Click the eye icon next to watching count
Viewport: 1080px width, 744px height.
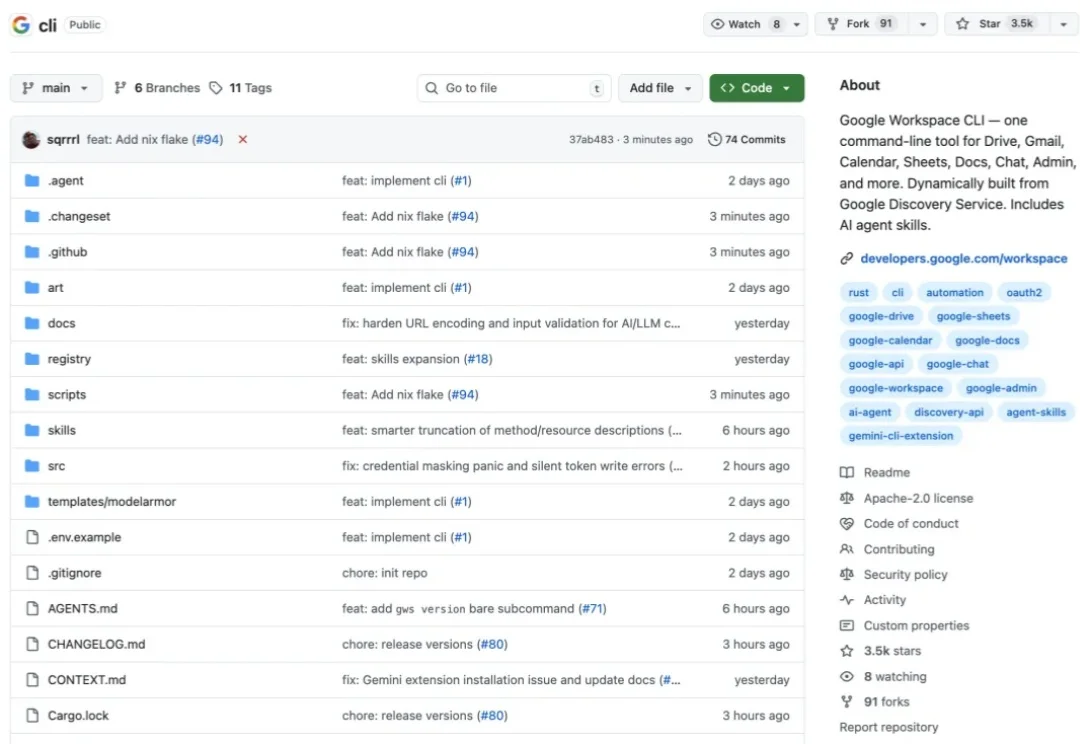[845, 676]
